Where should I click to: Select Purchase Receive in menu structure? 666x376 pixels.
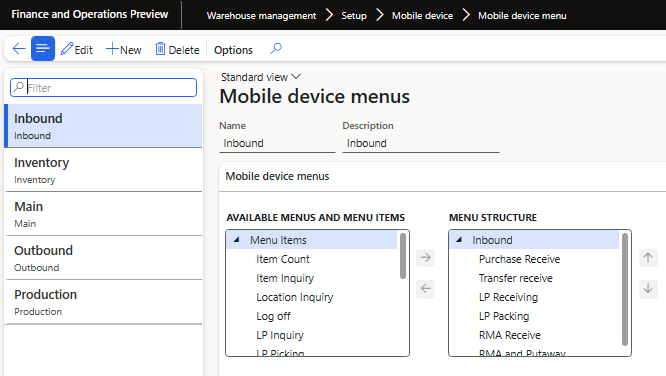click(x=519, y=259)
